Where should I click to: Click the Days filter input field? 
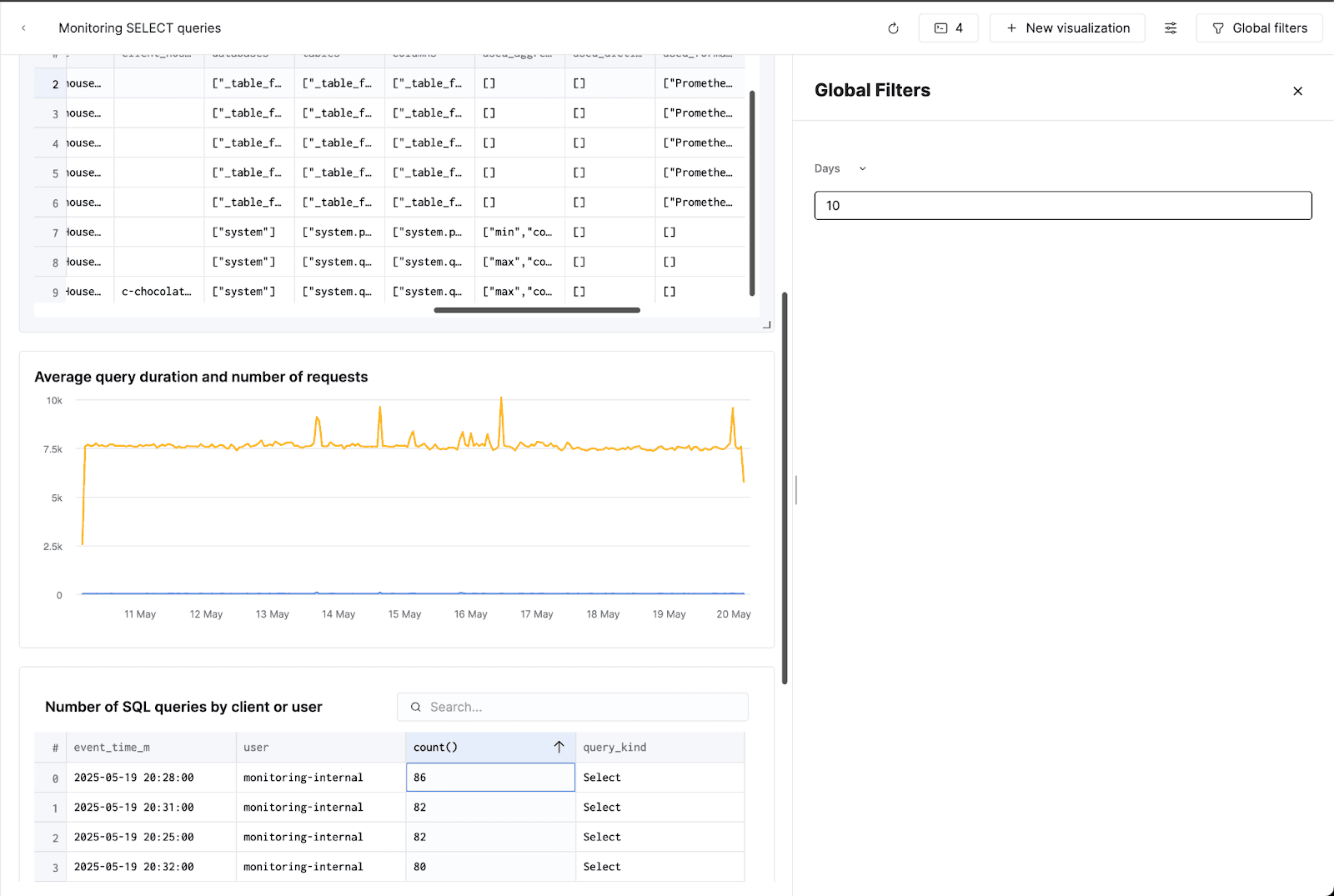1063,206
